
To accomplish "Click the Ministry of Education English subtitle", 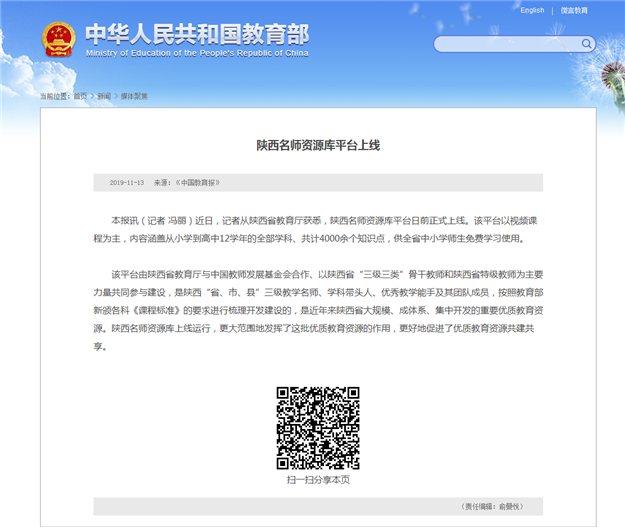I will 196,51.
